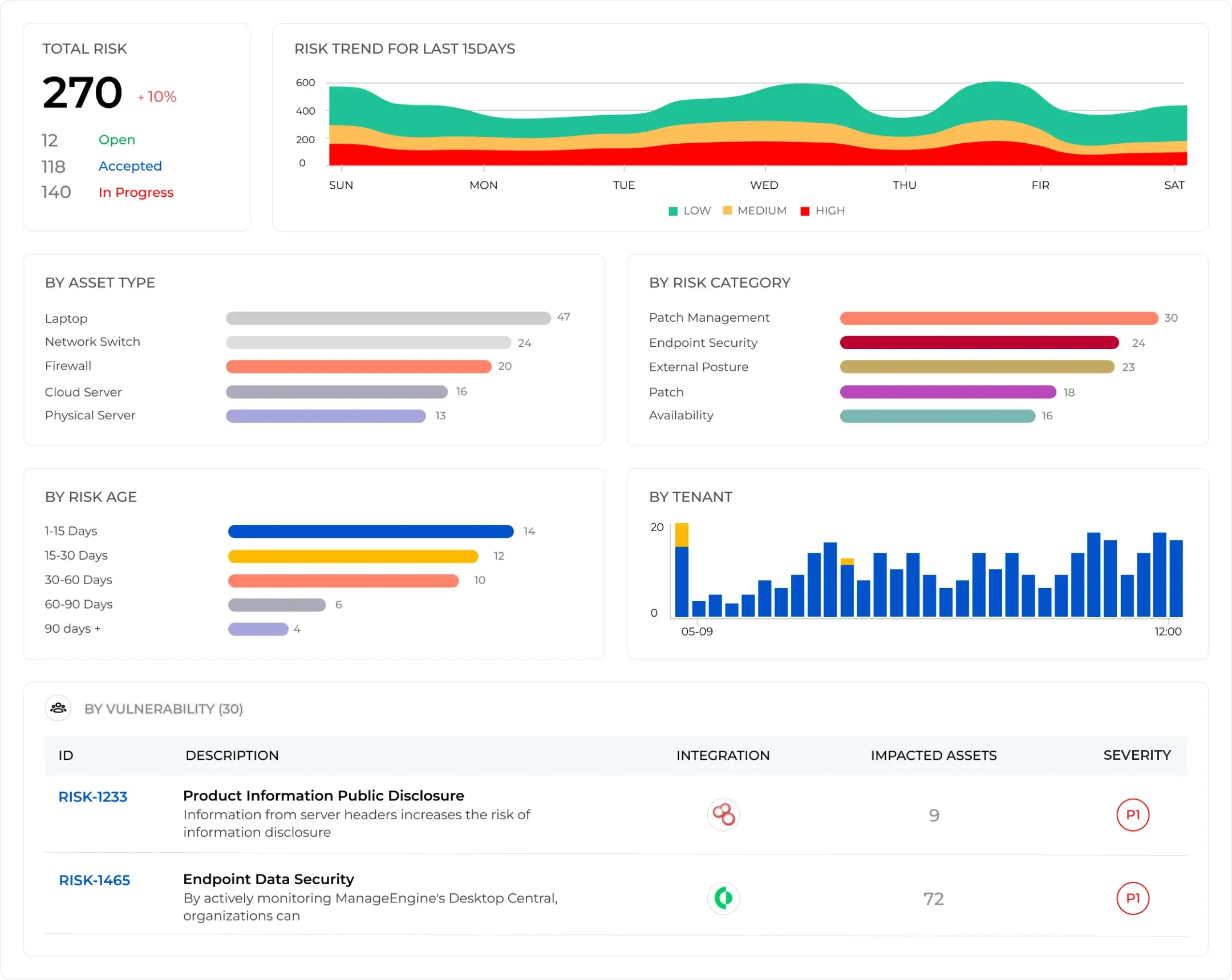The height and width of the screenshot is (980, 1232).
Task: Click the Physical Server bar
Action: [x=326, y=415]
